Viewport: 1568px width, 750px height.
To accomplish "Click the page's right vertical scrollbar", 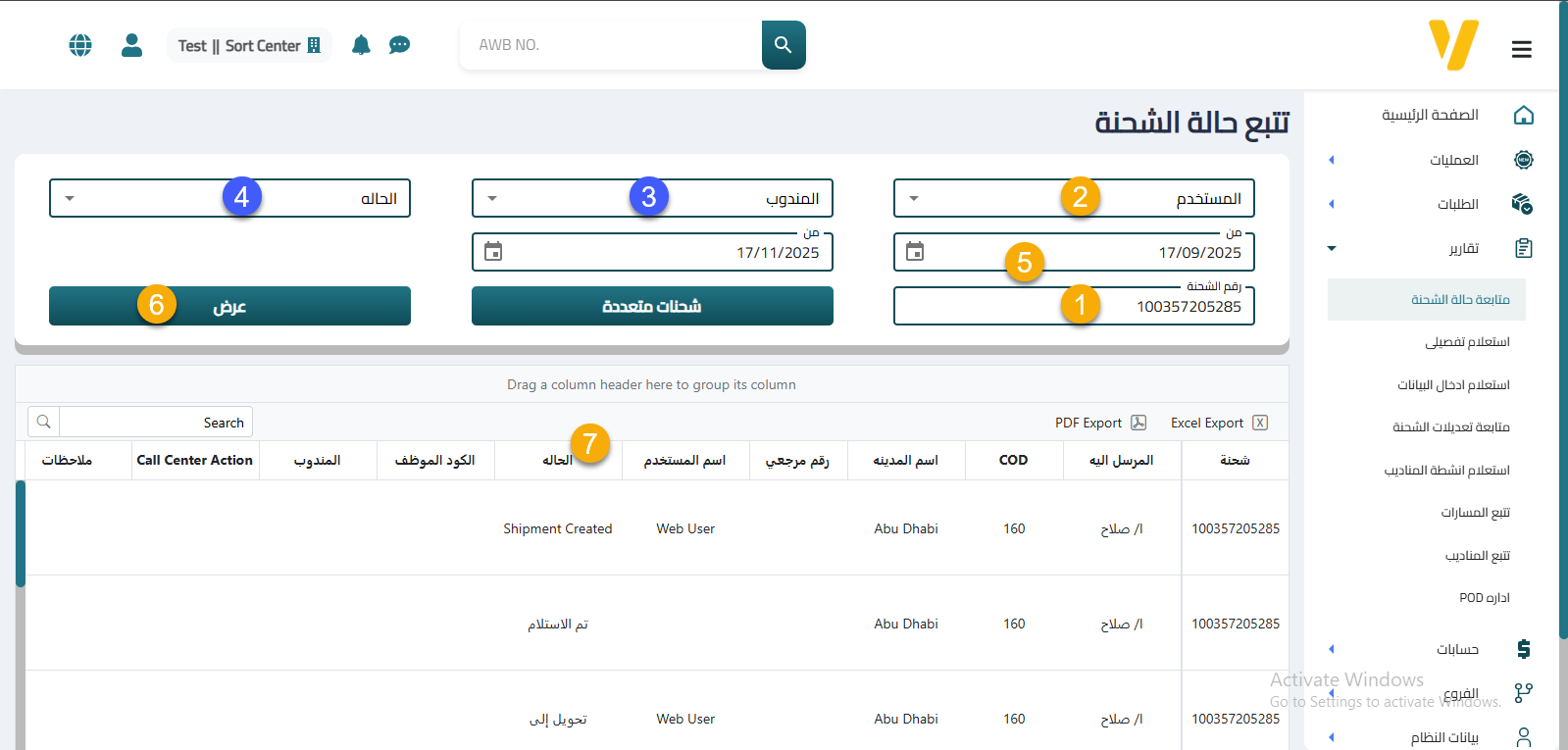I will [1563, 319].
